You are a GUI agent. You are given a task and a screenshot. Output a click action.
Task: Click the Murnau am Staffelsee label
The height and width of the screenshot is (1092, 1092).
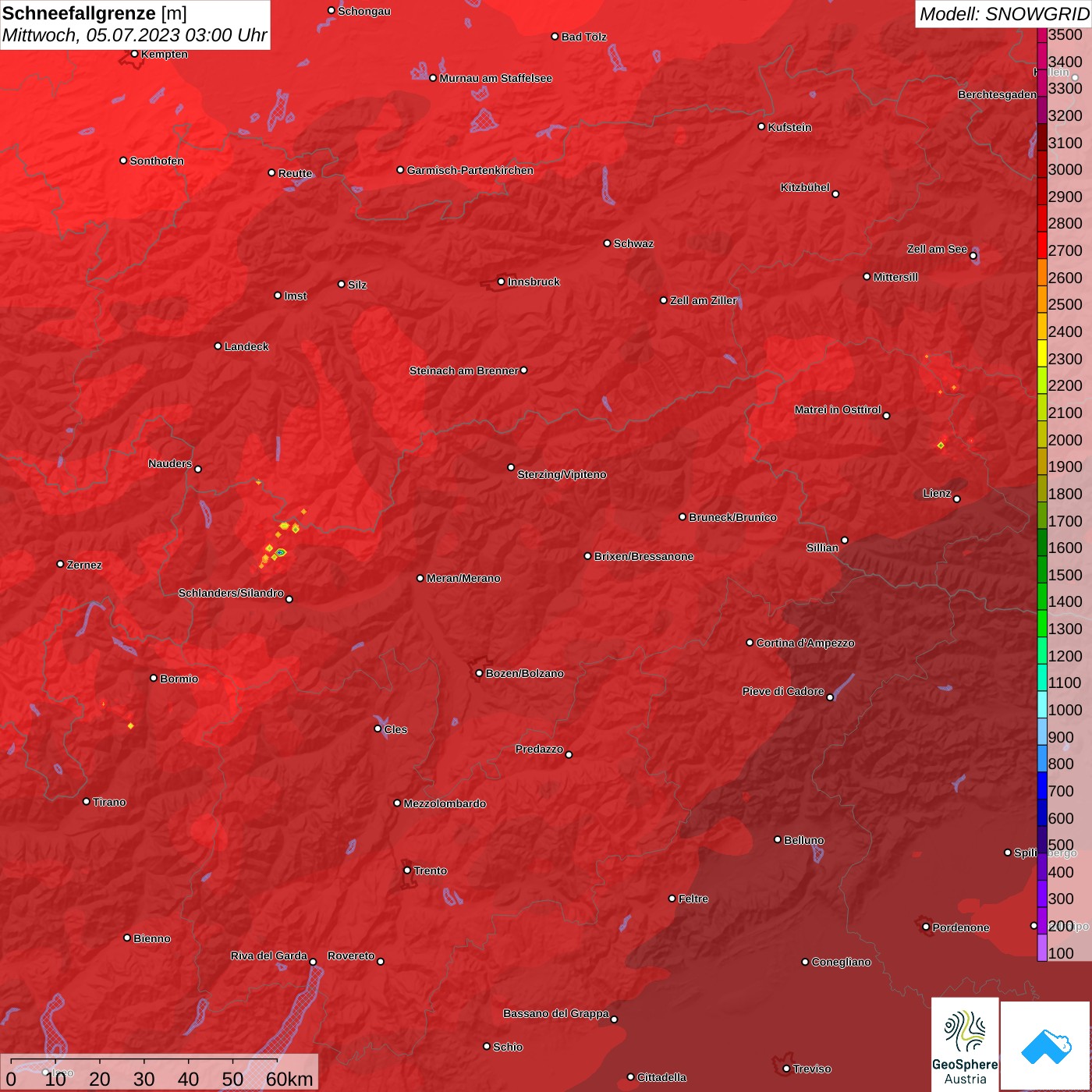coord(496,78)
